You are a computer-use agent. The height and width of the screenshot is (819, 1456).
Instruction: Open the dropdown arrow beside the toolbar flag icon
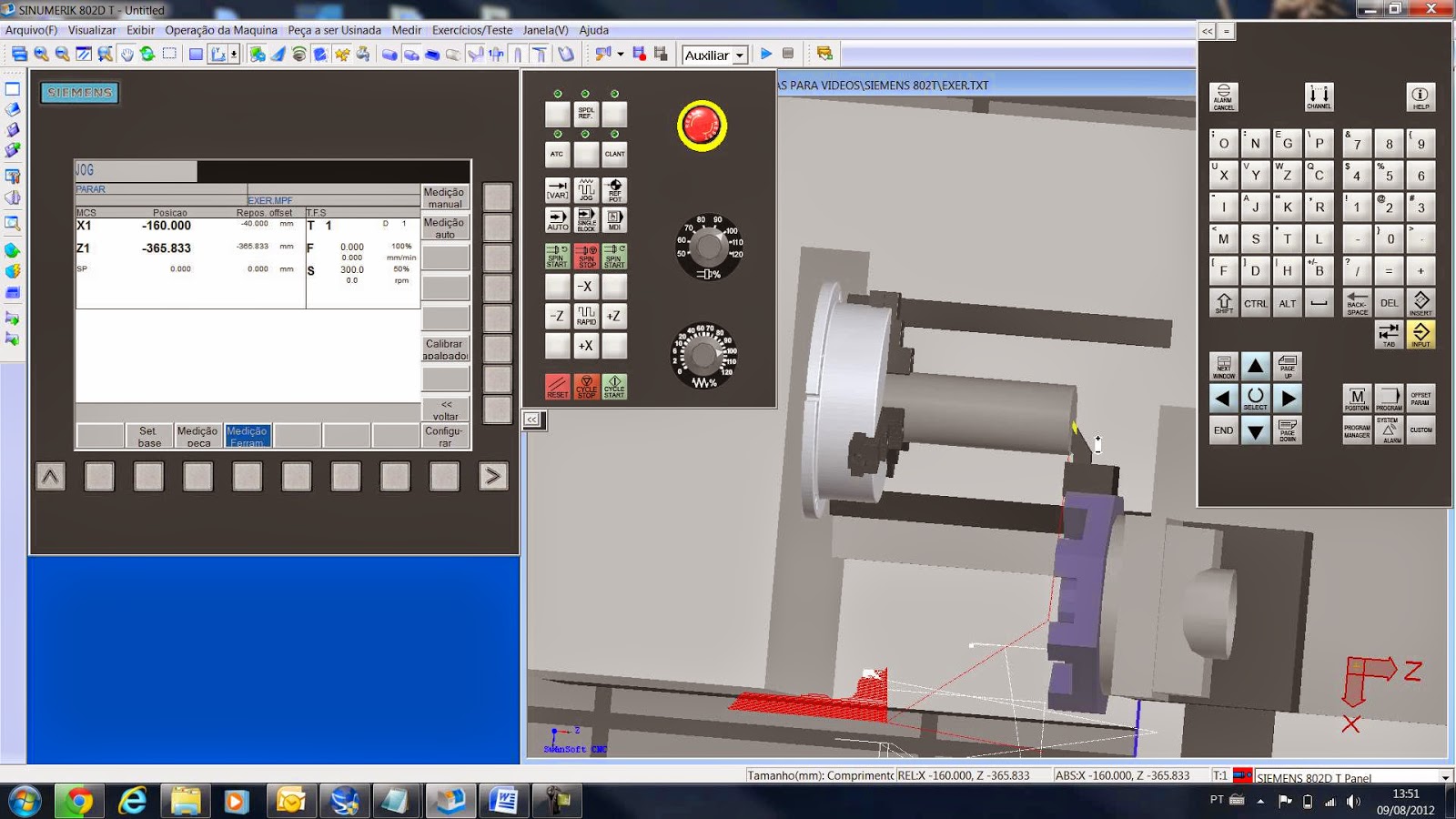[x=621, y=55]
